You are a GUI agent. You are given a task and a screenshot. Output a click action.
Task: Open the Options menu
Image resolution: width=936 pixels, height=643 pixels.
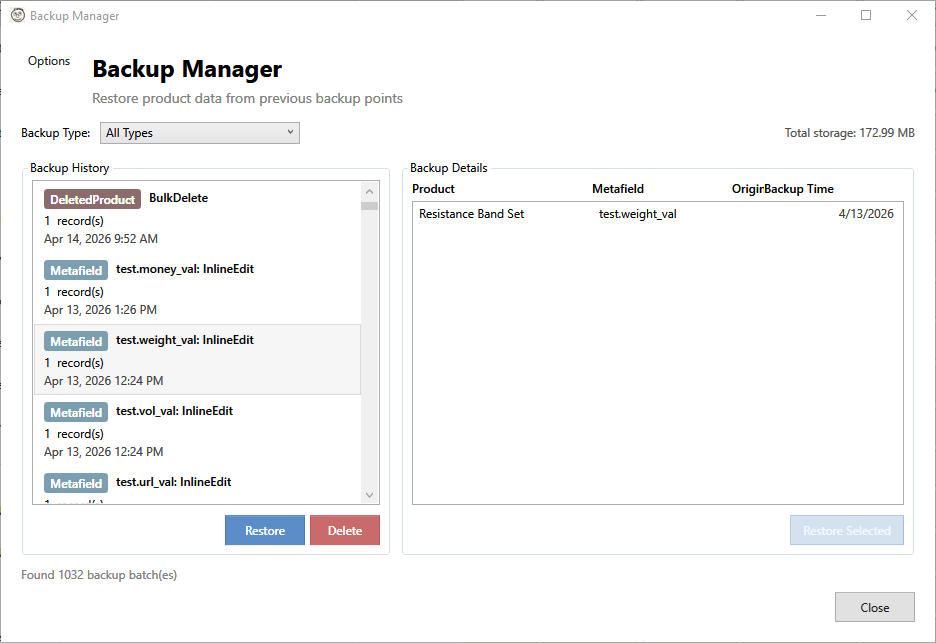point(48,61)
